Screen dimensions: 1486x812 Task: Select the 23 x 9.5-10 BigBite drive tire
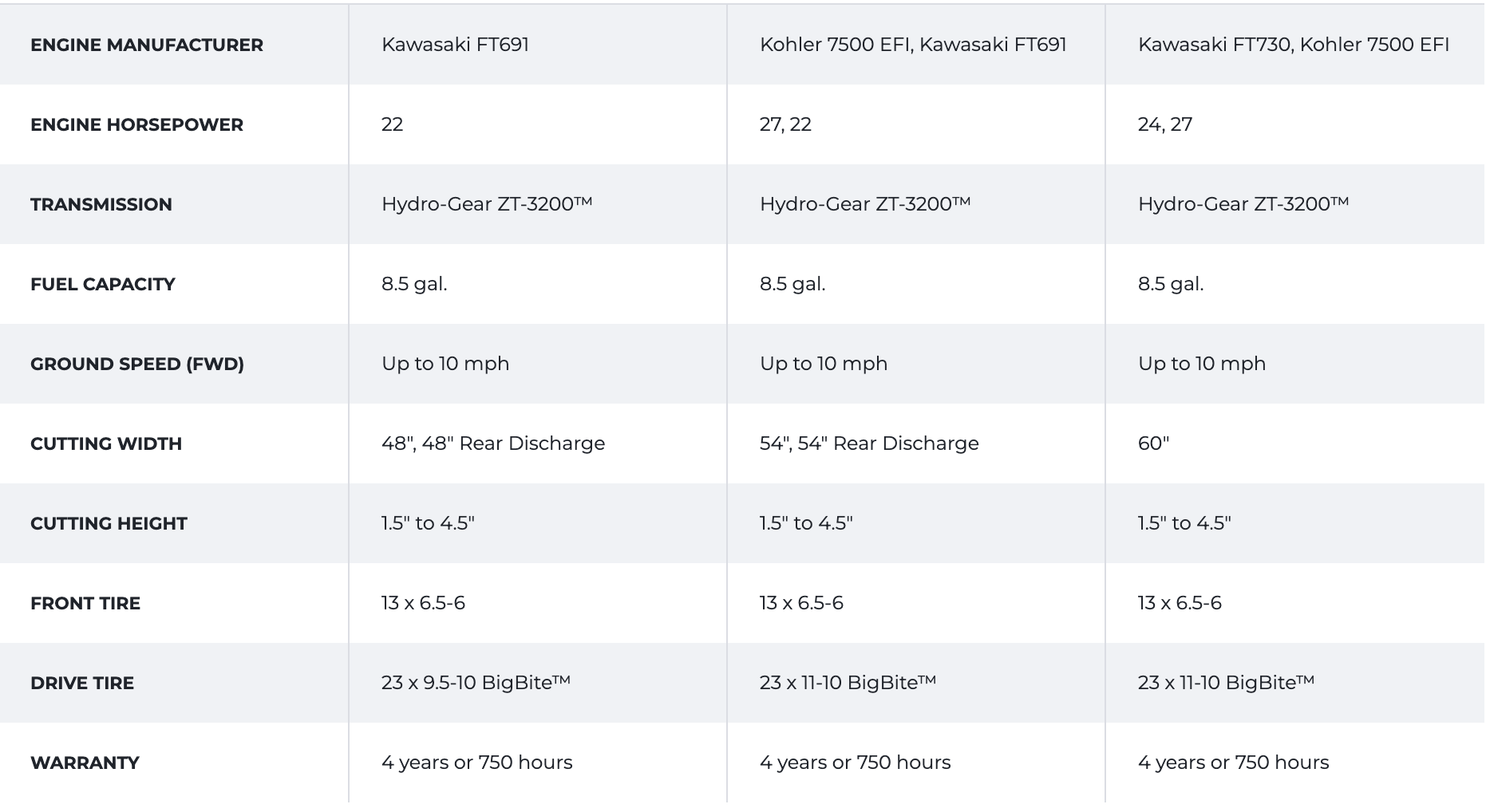pos(476,682)
